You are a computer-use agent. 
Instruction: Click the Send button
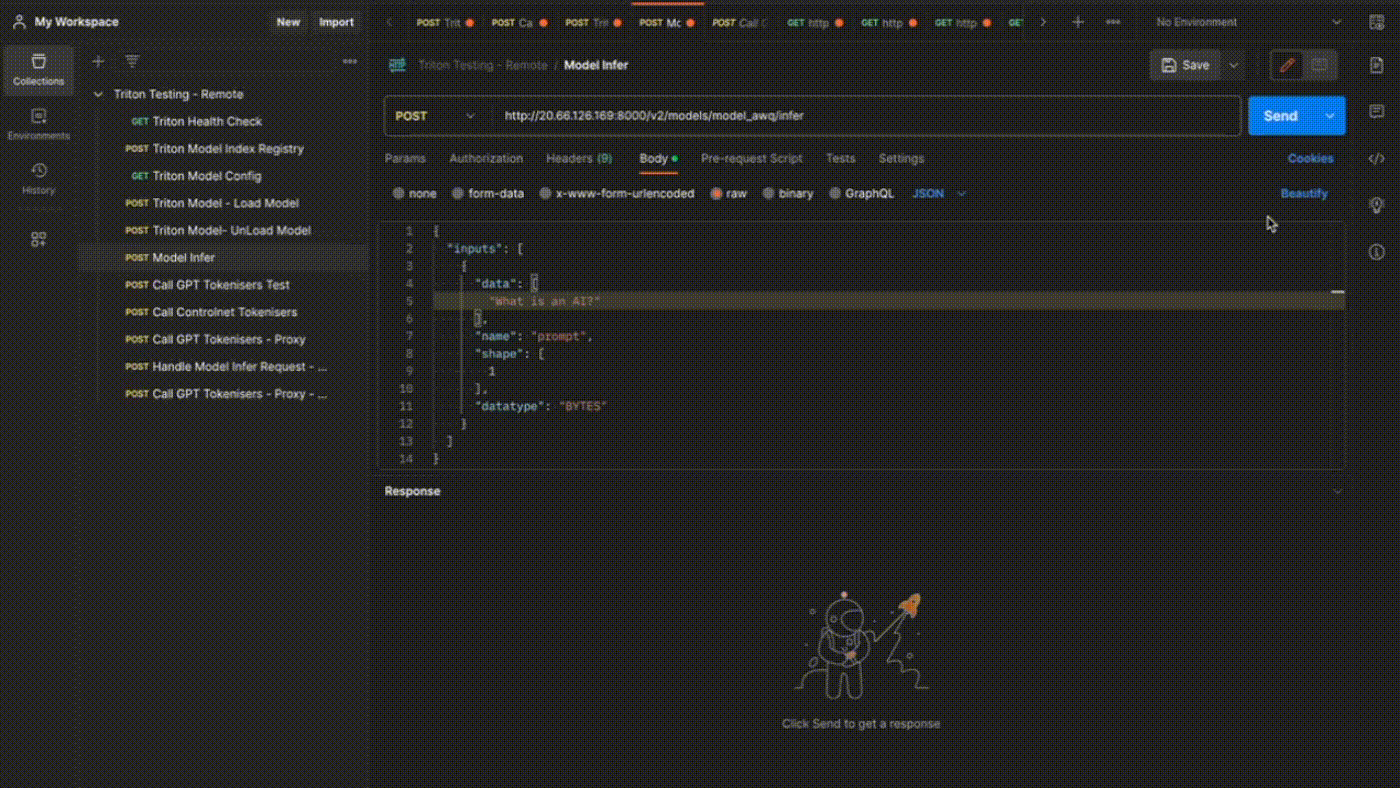click(x=1280, y=116)
